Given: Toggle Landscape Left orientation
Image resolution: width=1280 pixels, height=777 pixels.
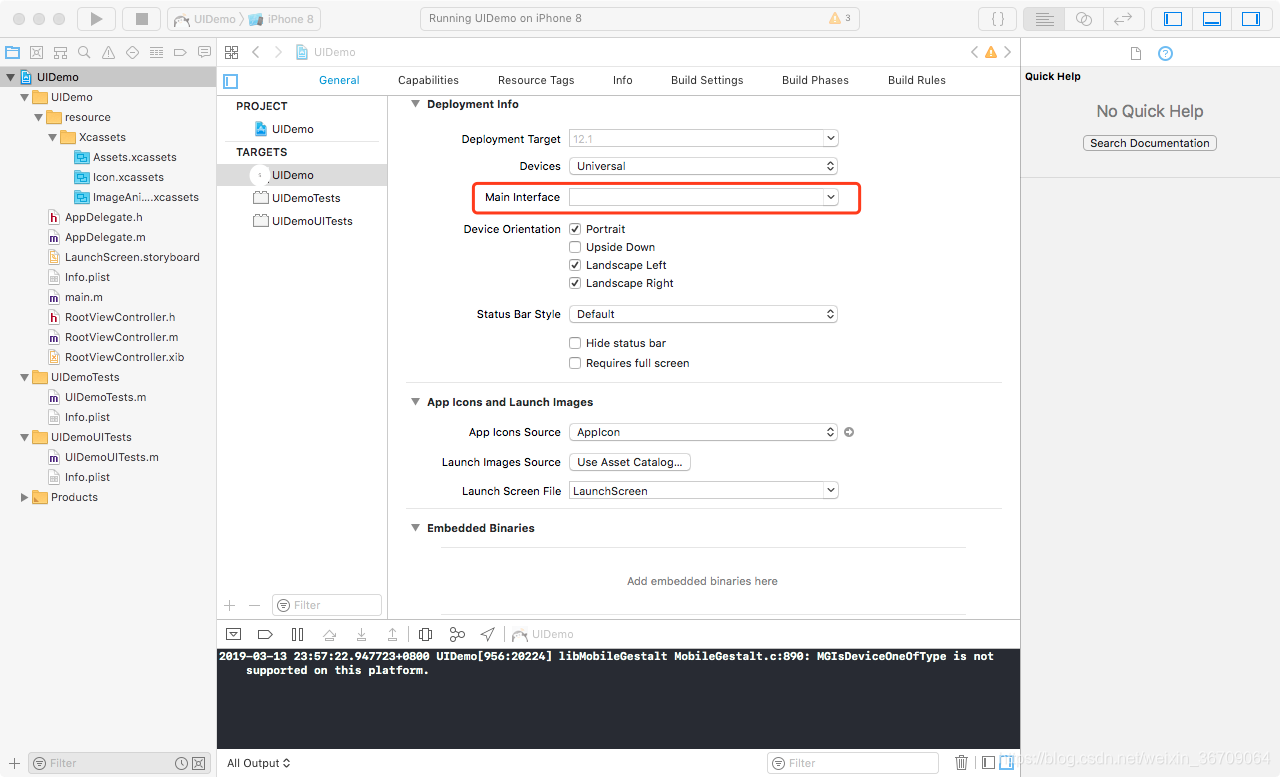Looking at the screenshot, I should click(575, 265).
